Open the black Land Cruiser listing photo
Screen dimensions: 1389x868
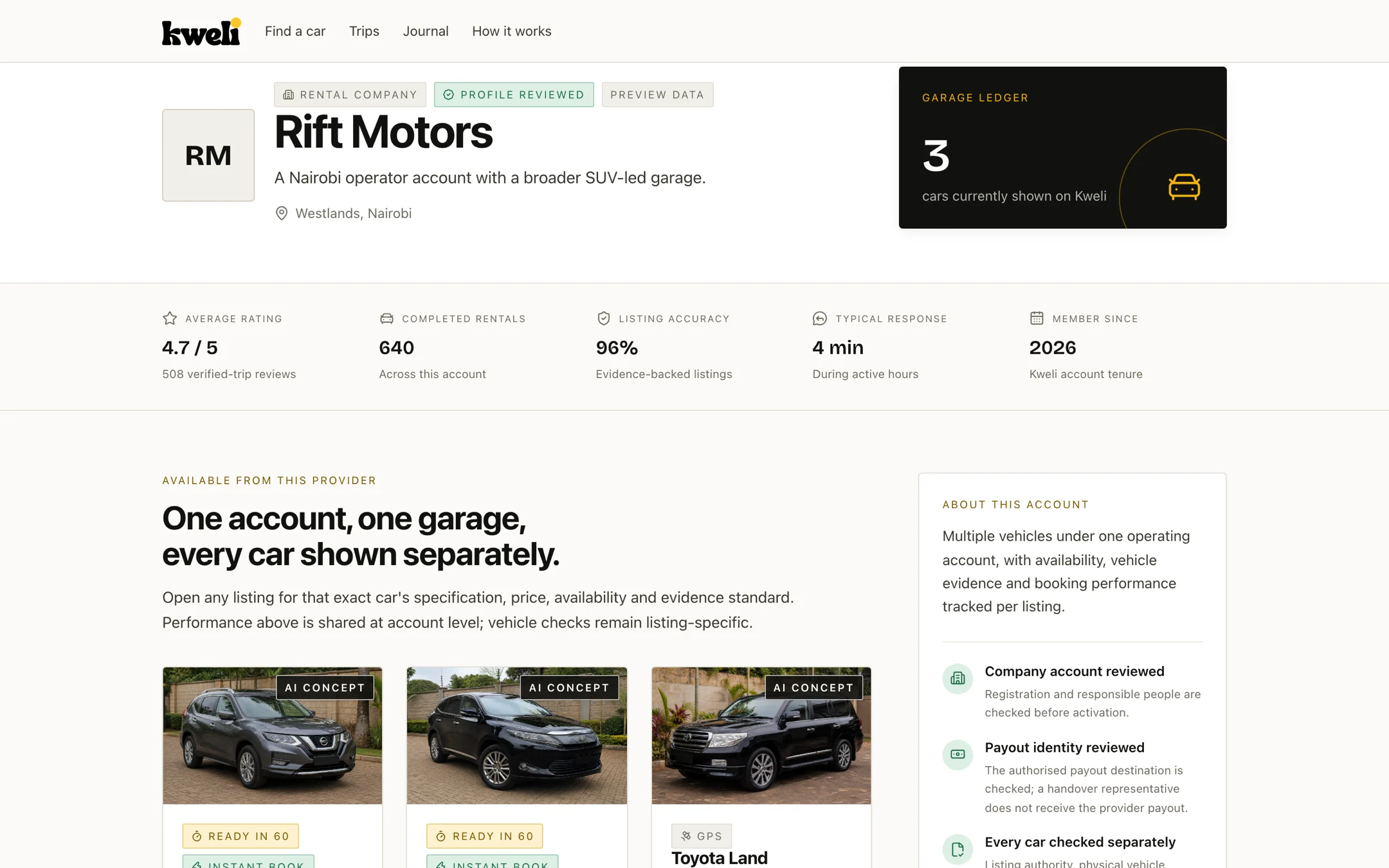point(761,736)
